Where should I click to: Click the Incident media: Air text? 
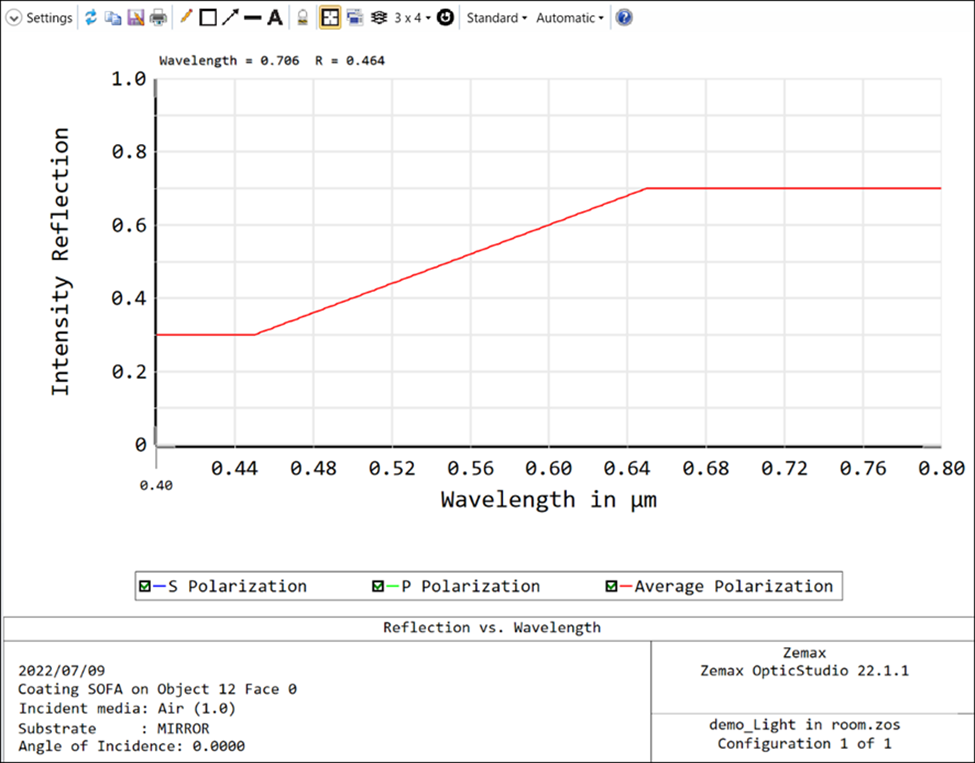127,708
